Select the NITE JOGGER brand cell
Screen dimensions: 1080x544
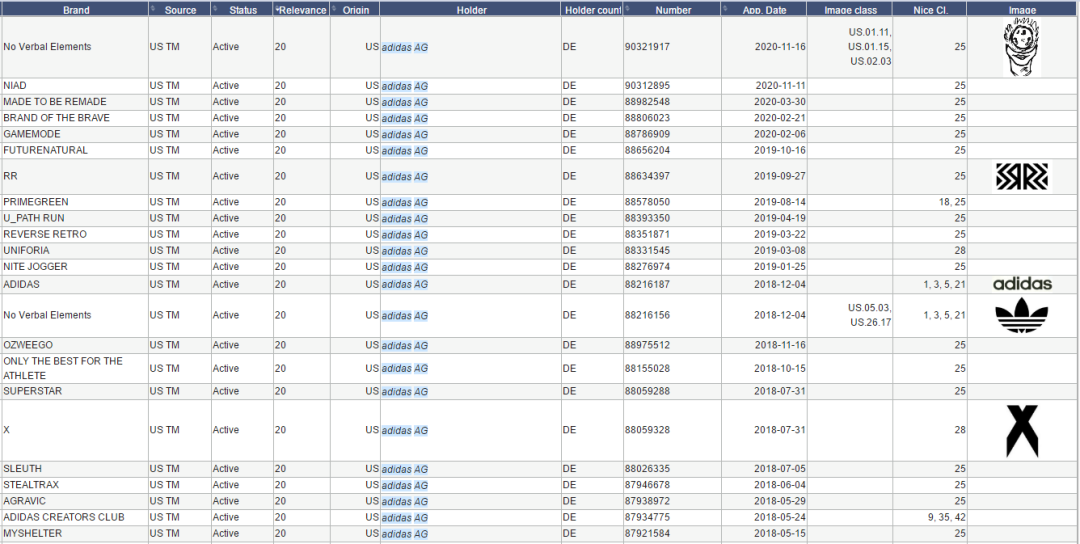pyautogui.click(x=74, y=266)
